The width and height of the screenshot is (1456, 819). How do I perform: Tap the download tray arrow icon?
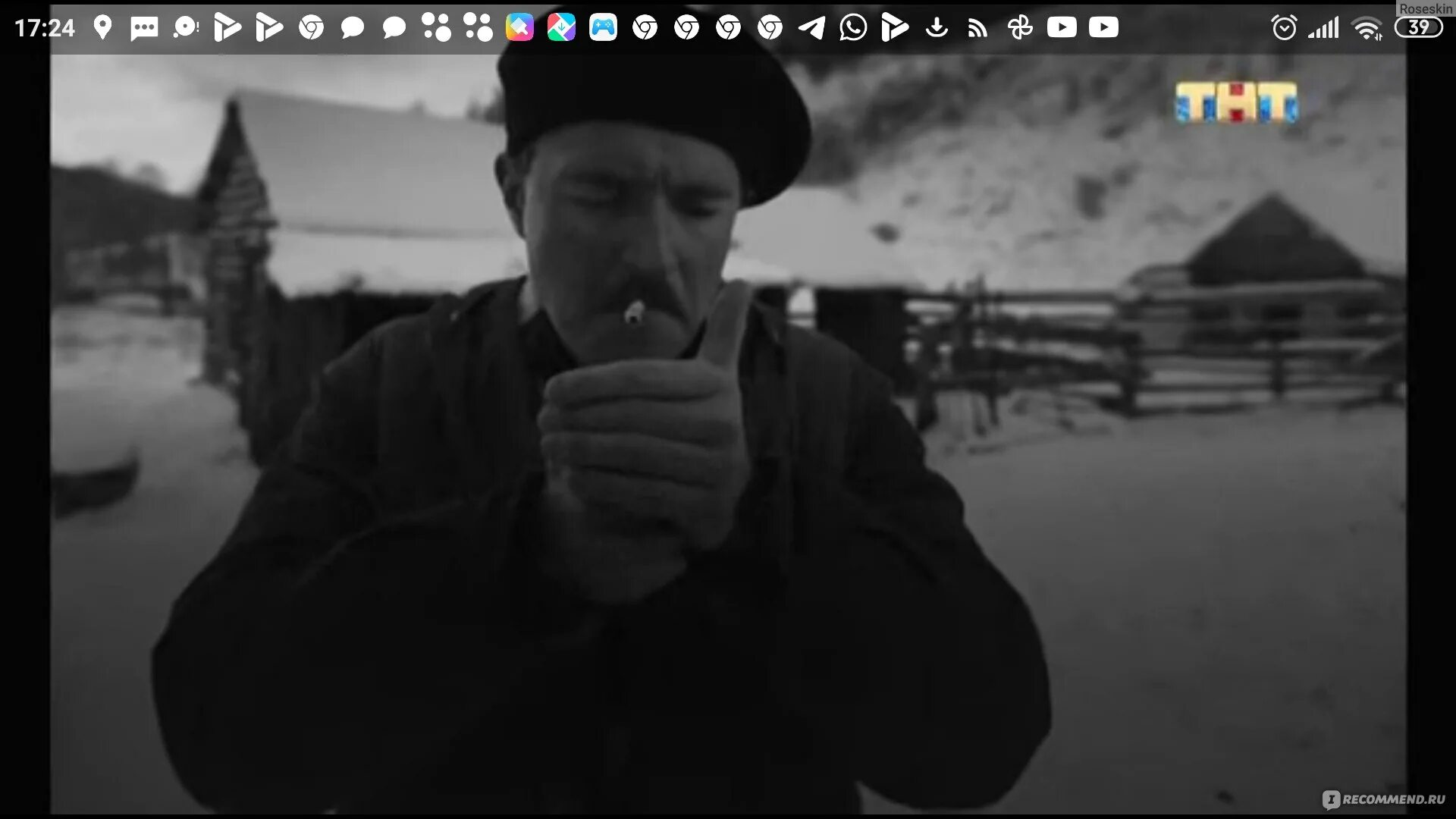click(x=937, y=28)
